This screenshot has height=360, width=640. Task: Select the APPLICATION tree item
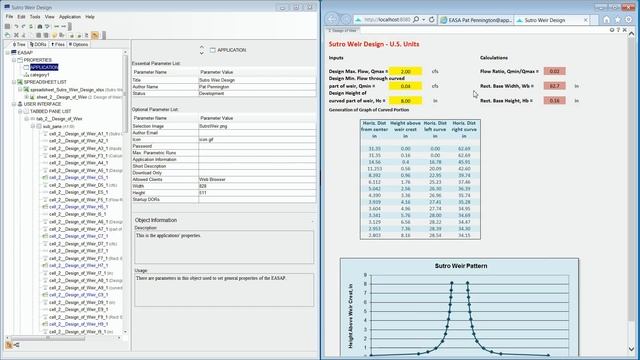(x=44, y=67)
